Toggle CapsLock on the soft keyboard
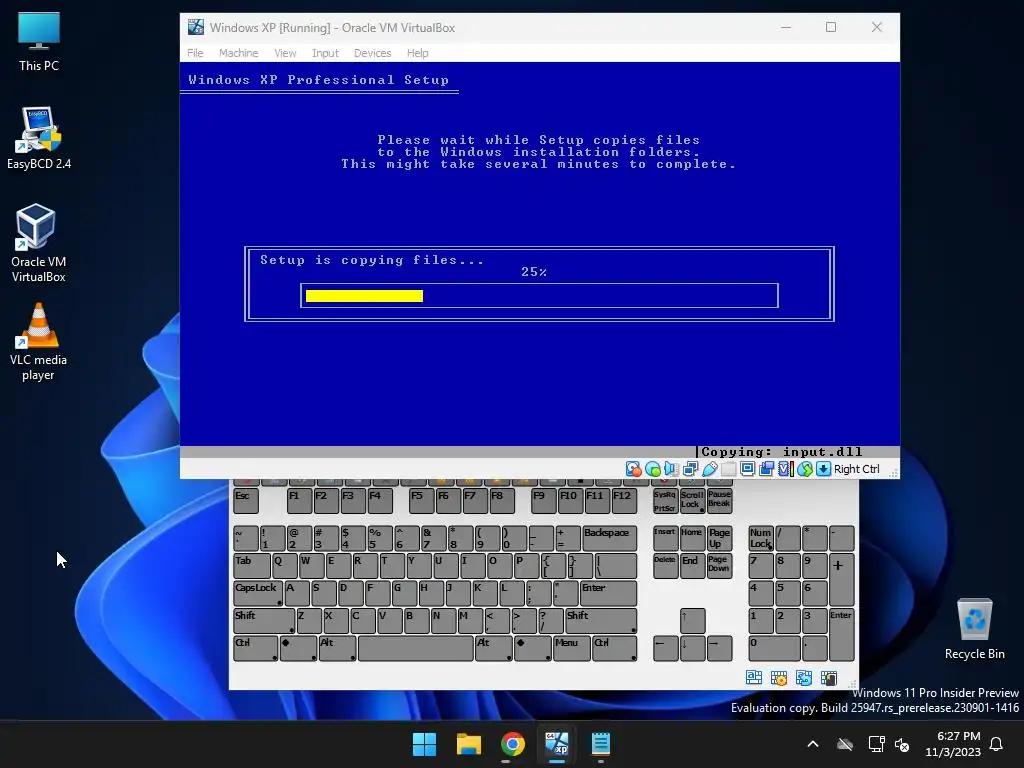 pos(258,593)
